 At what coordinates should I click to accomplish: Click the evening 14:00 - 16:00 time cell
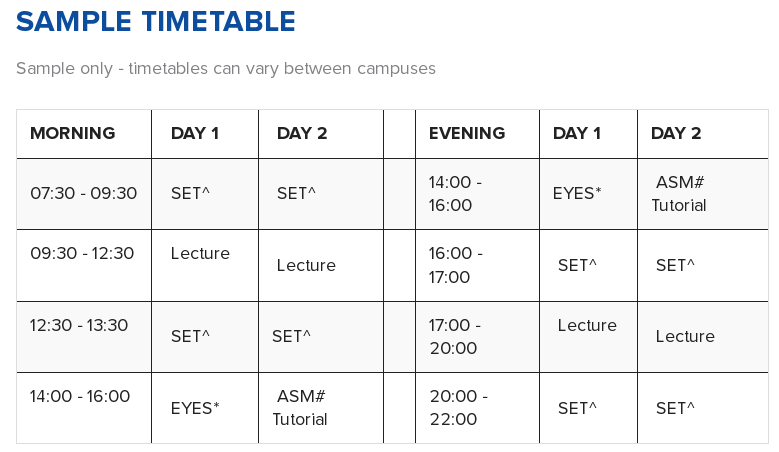coord(455,194)
